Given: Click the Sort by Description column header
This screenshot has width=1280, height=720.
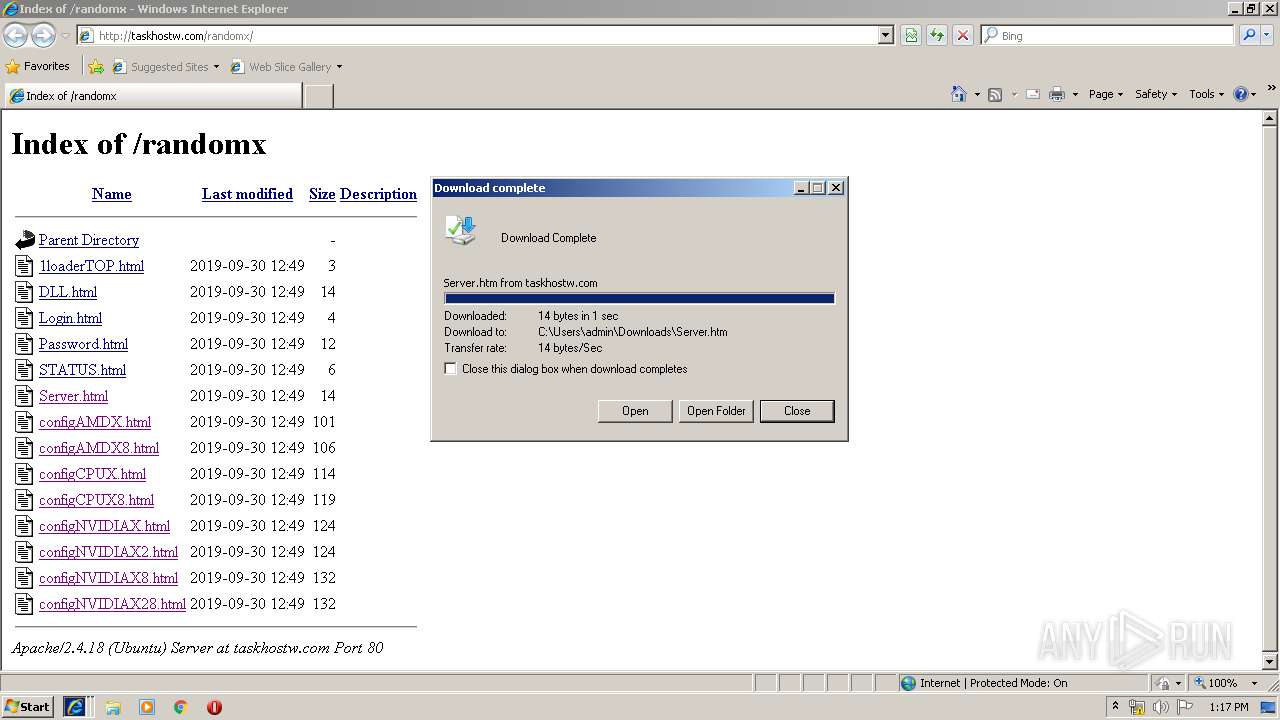Looking at the screenshot, I should pos(378,194).
